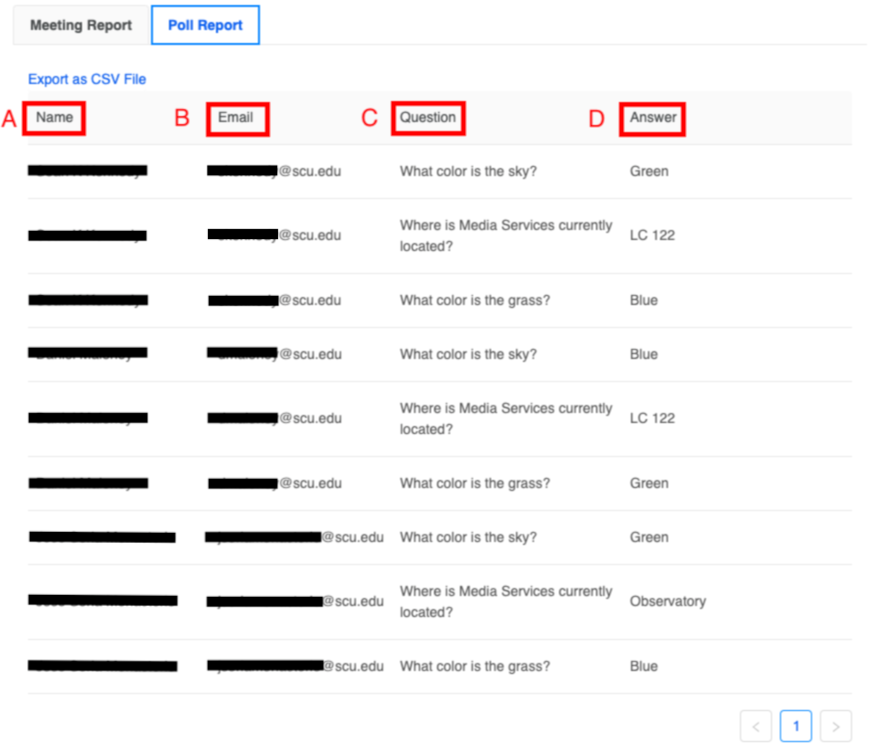Go to the next page arrow
884x746 pixels.
836,726
